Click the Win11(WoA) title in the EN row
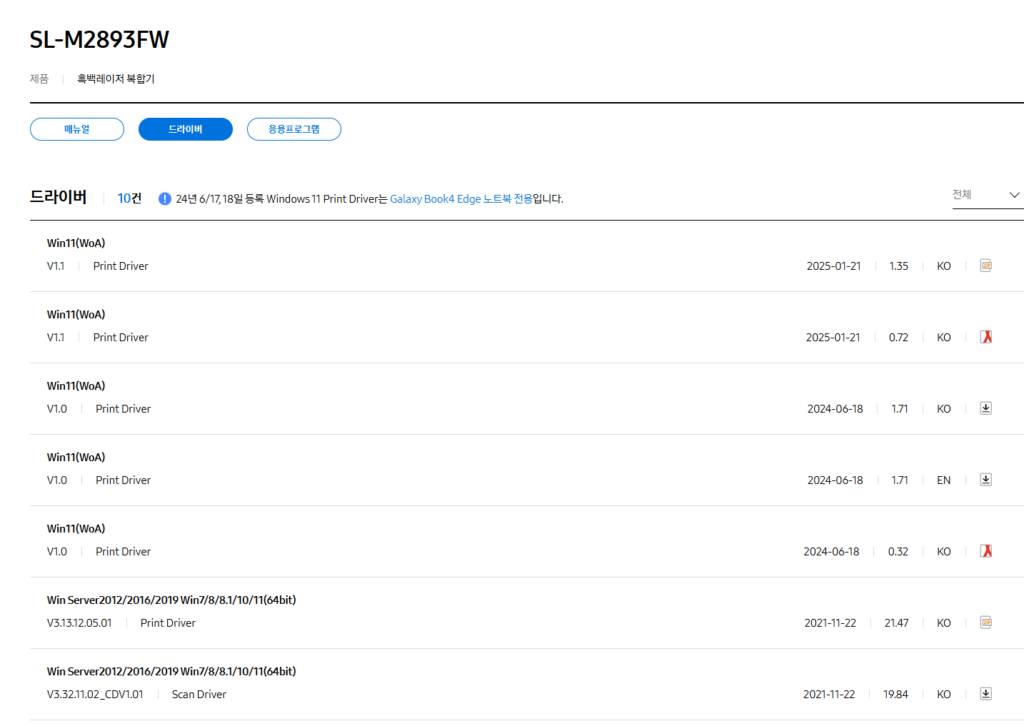This screenshot has width=1024, height=726. pyautogui.click(x=76, y=457)
